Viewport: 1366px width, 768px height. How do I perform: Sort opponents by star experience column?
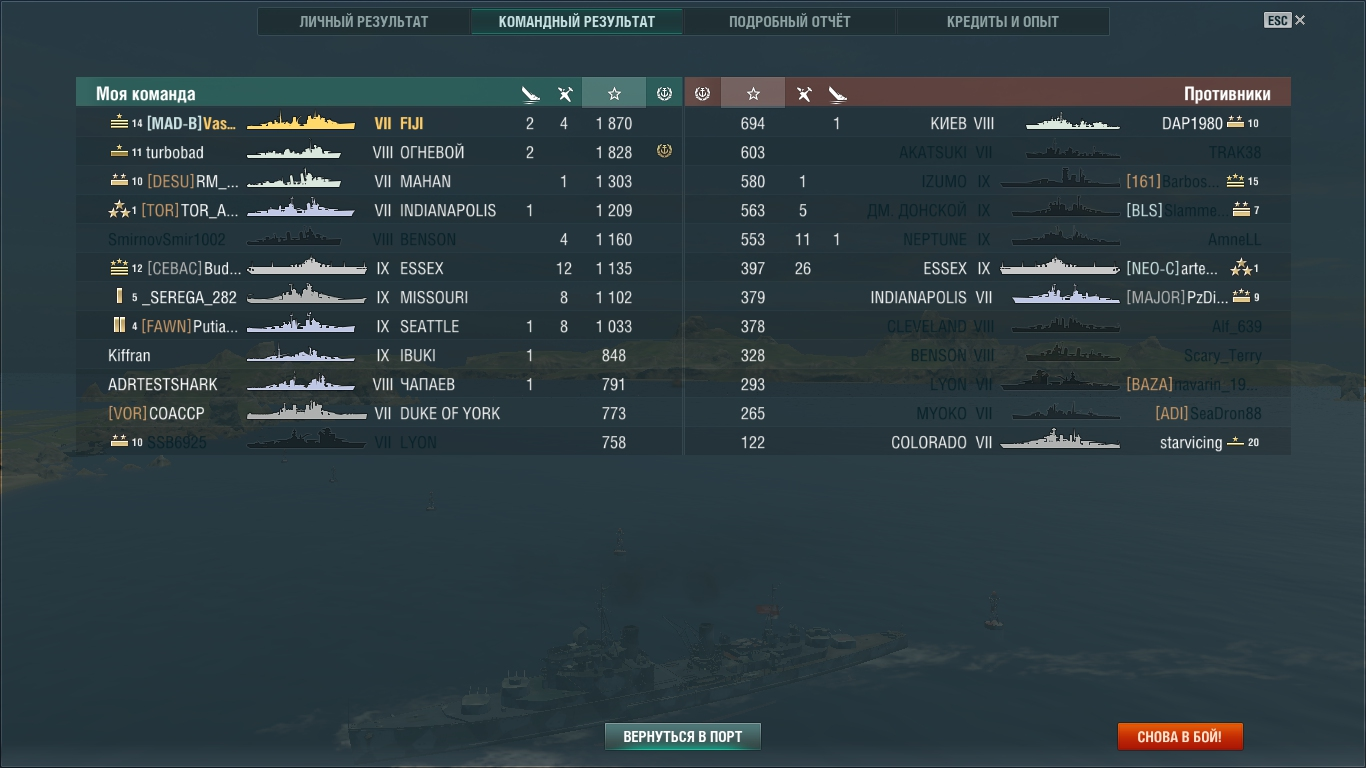pos(753,93)
